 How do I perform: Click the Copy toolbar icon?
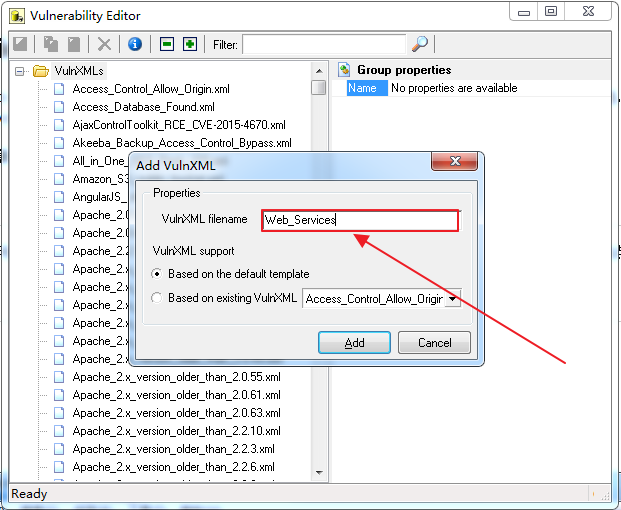point(51,44)
